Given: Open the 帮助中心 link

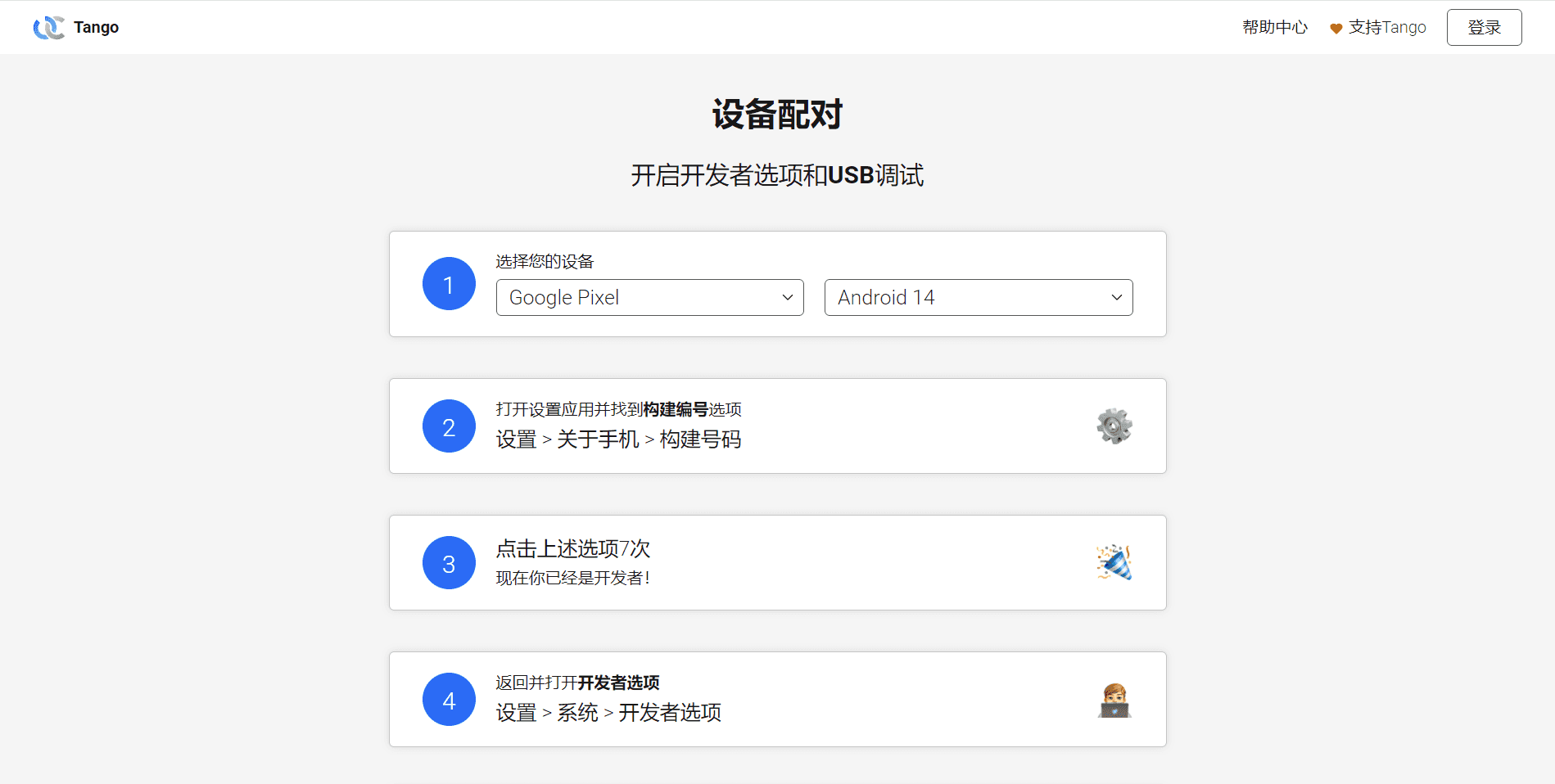Looking at the screenshot, I should click(x=1275, y=27).
